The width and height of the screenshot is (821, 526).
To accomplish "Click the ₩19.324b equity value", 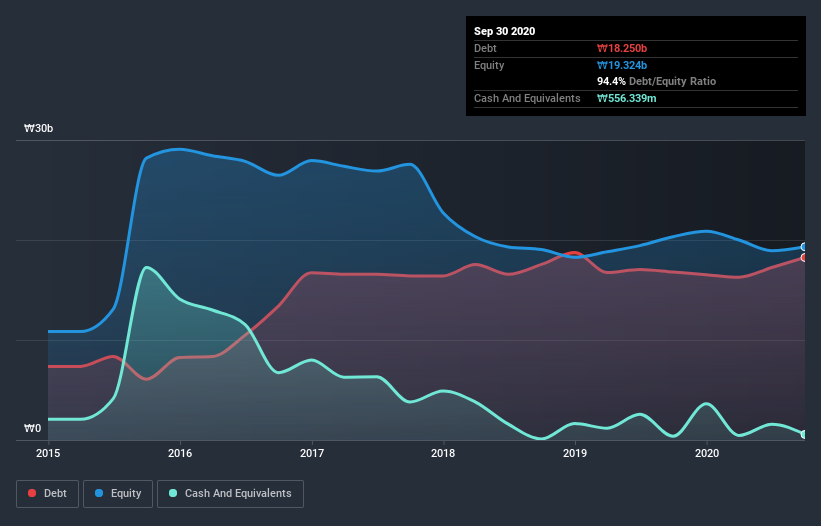I will click(x=622, y=66).
